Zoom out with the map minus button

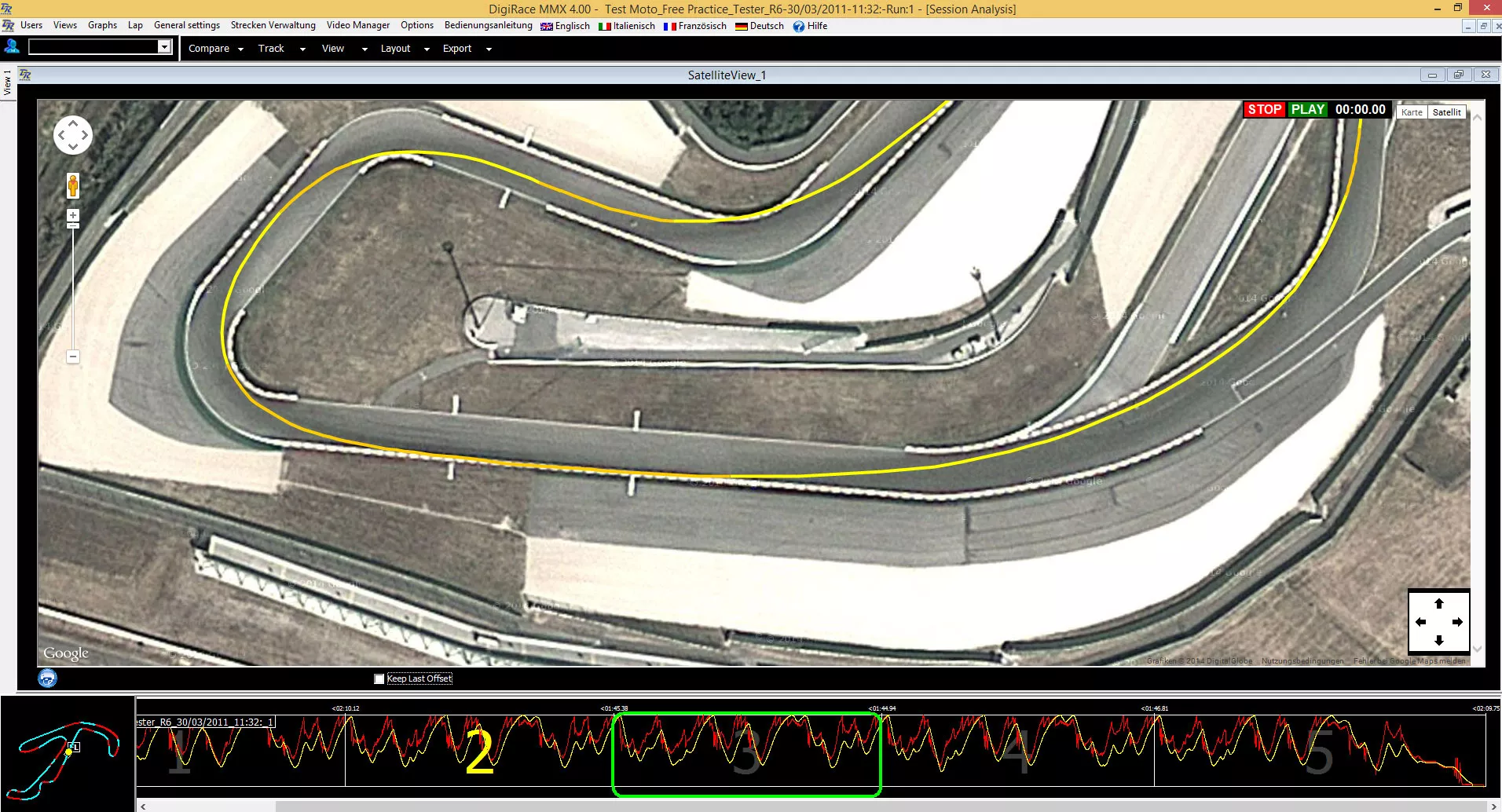73,357
